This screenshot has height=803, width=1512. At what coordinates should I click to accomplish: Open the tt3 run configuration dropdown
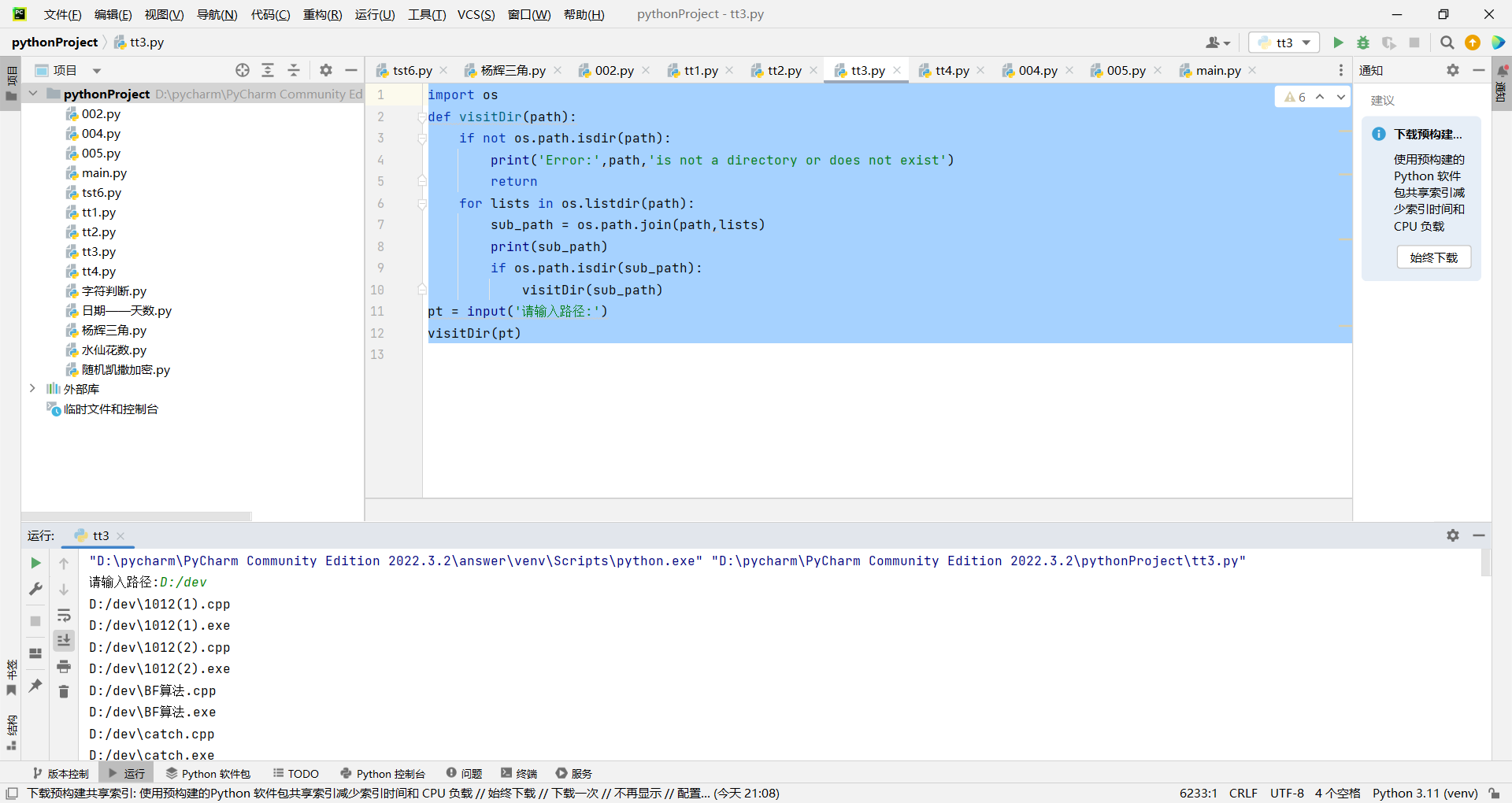click(1284, 43)
